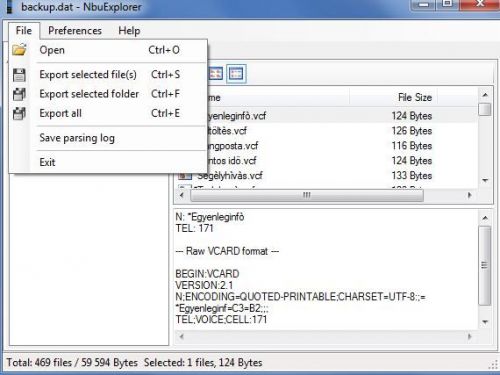Click 'Selected: 1 files, 124 Bytes' status text
The height and width of the screenshot is (375, 500).
click(x=203, y=362)
